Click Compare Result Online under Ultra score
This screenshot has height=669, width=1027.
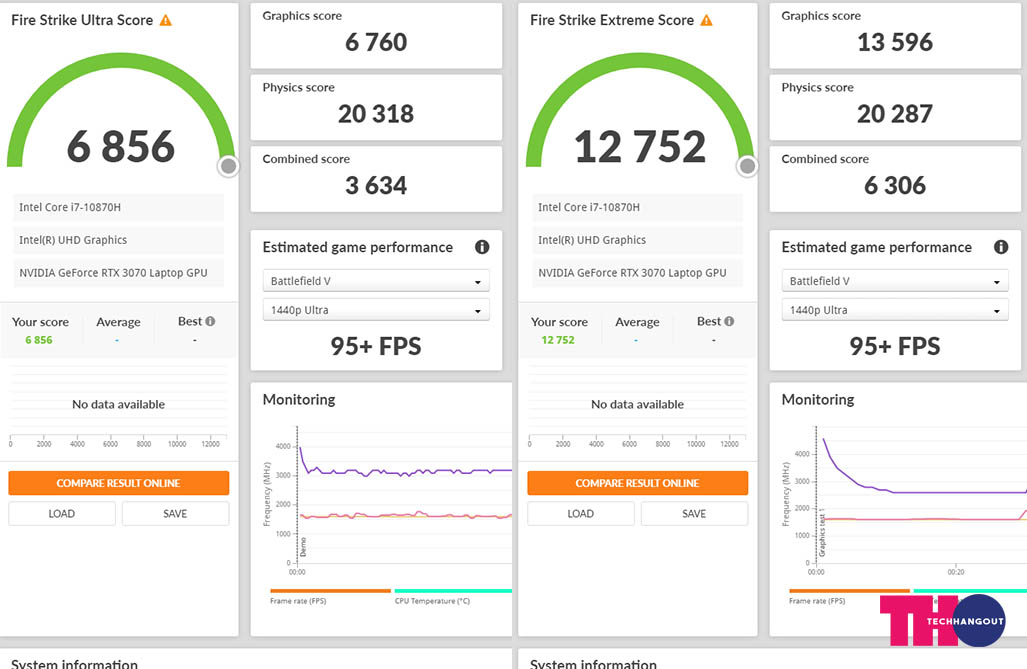coord(119,483)
